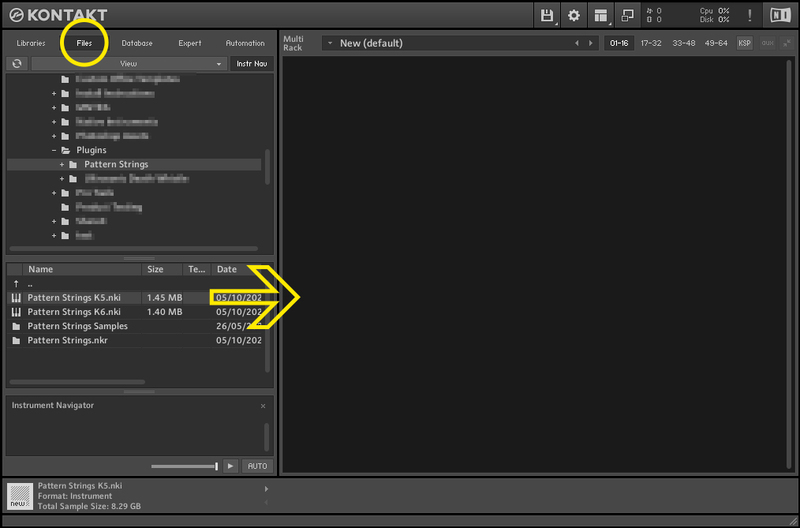The width and height of the screenshot is (800, 528).
Task: Show rack page 49-64
Action: pos(716,43)
